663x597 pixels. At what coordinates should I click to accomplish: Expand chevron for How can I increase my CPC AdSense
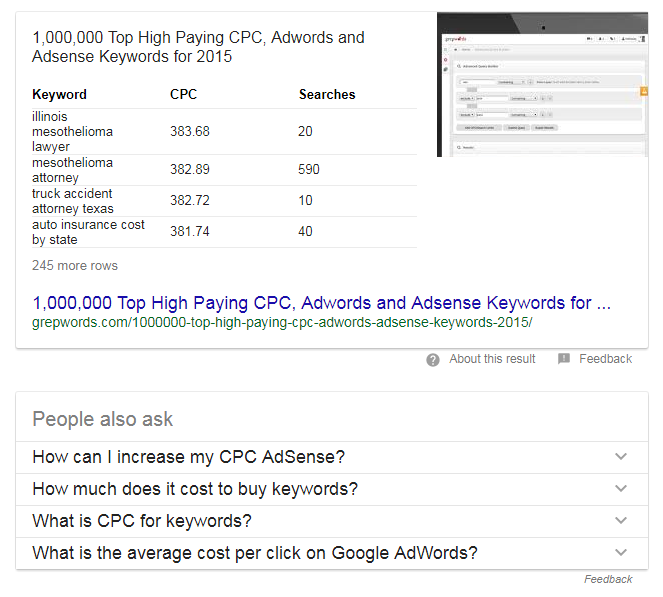click(x=621, y=457)
